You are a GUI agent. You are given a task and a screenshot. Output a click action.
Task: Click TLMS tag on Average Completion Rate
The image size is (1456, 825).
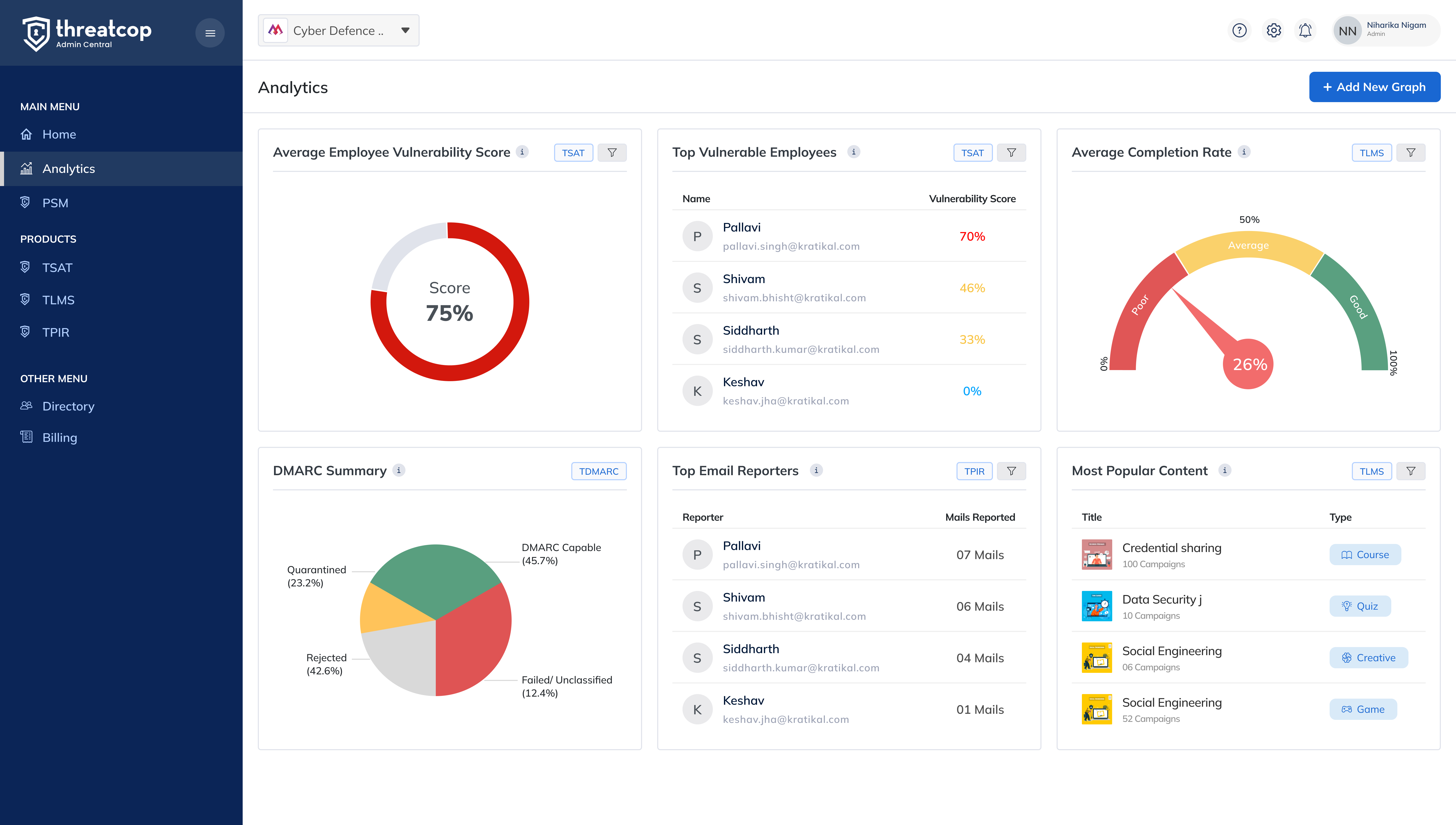1372,152
